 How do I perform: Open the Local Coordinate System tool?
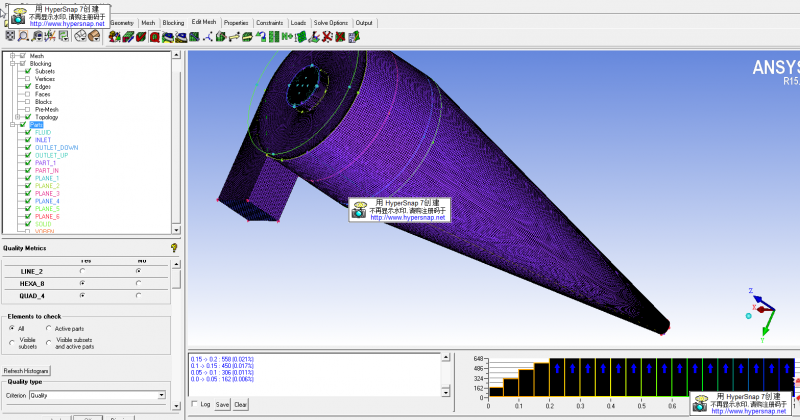[50, 36]
